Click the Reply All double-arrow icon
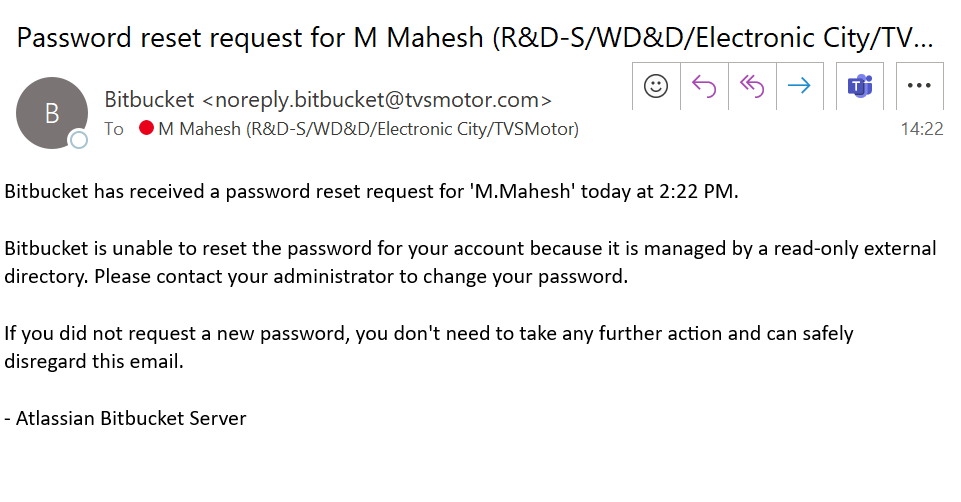This screenshot has width=961, height=502. [x=752, y=86]
